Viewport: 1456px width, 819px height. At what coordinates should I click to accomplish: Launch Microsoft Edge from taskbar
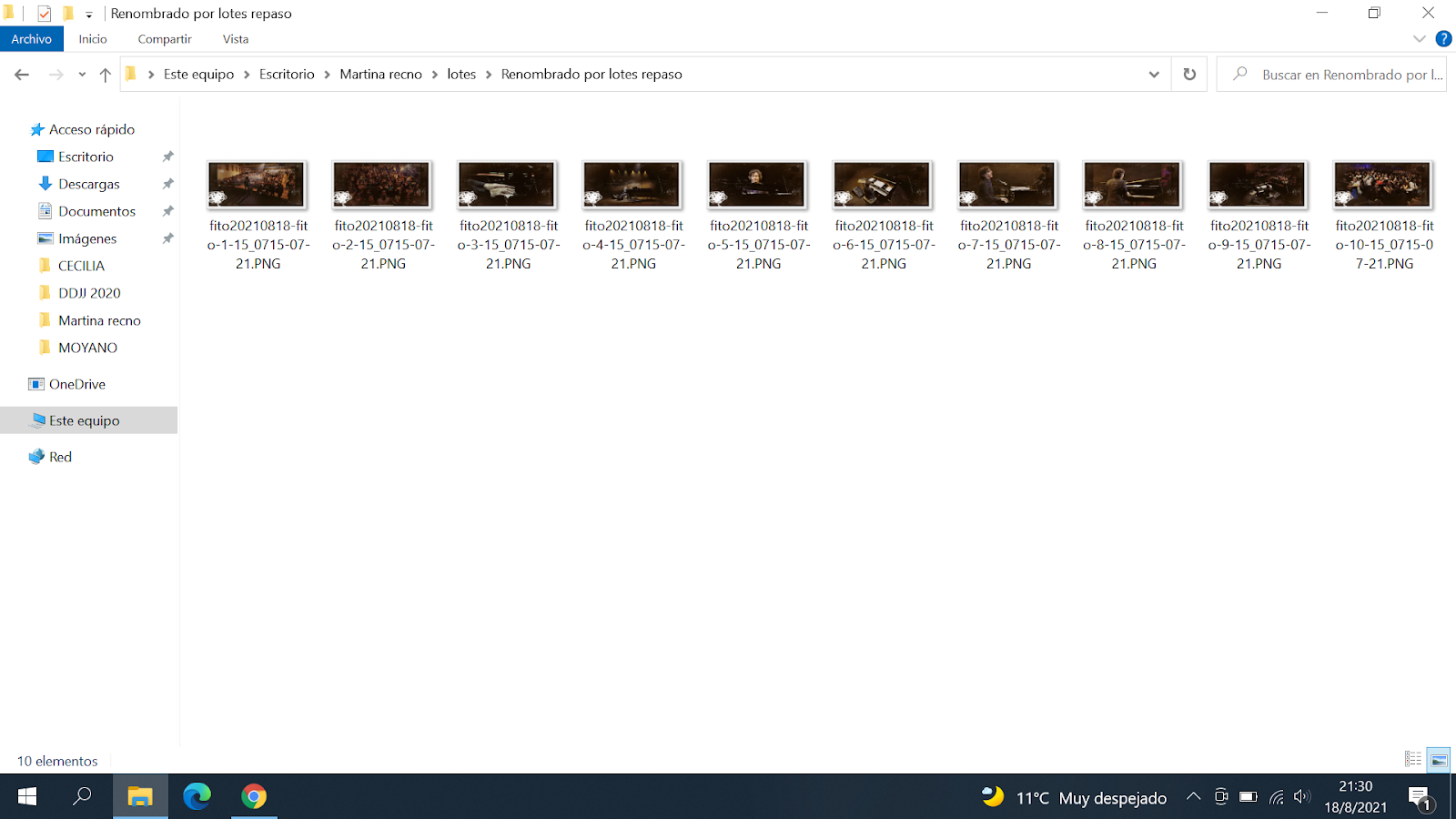point(197,797)
